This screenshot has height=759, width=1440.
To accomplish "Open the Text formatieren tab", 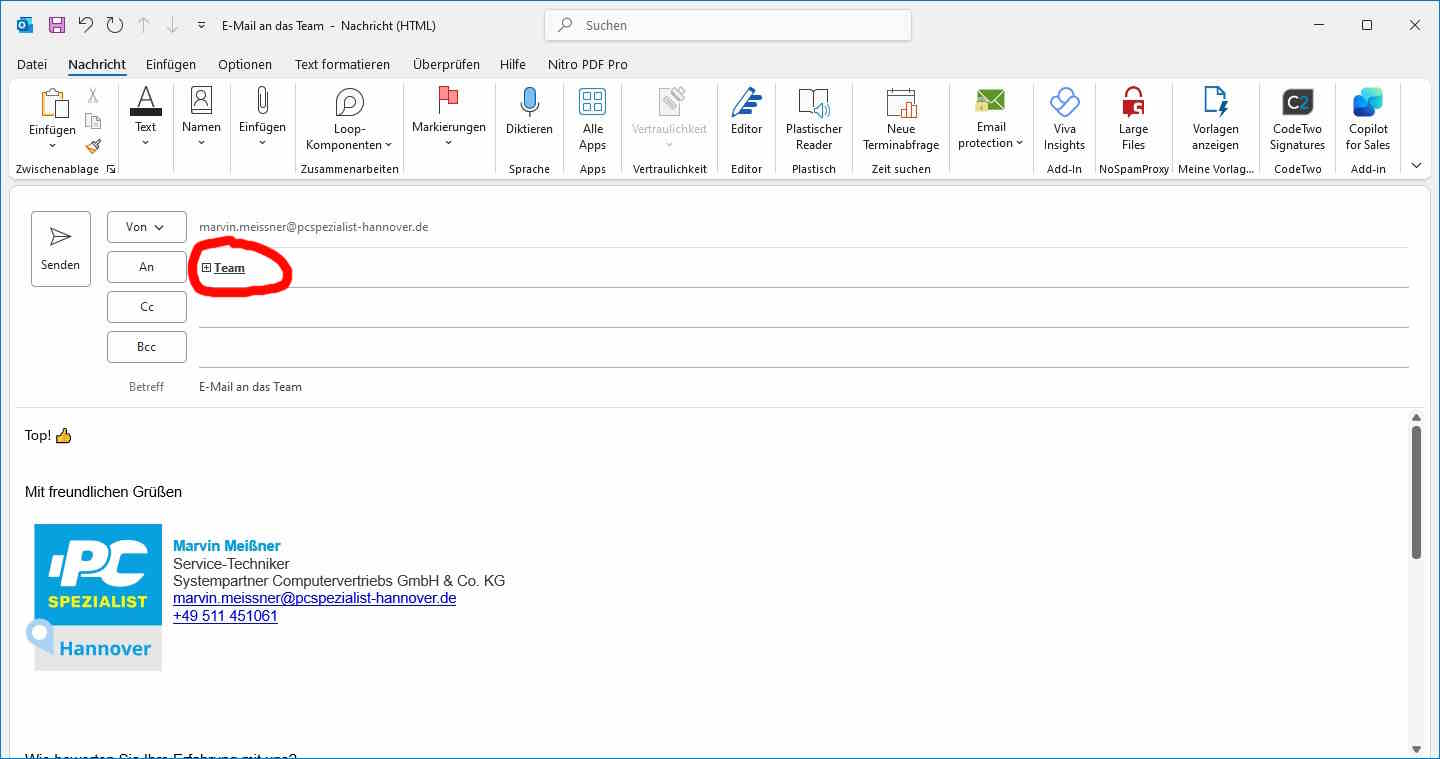I will pyautogui.click(x=342, y=64).
